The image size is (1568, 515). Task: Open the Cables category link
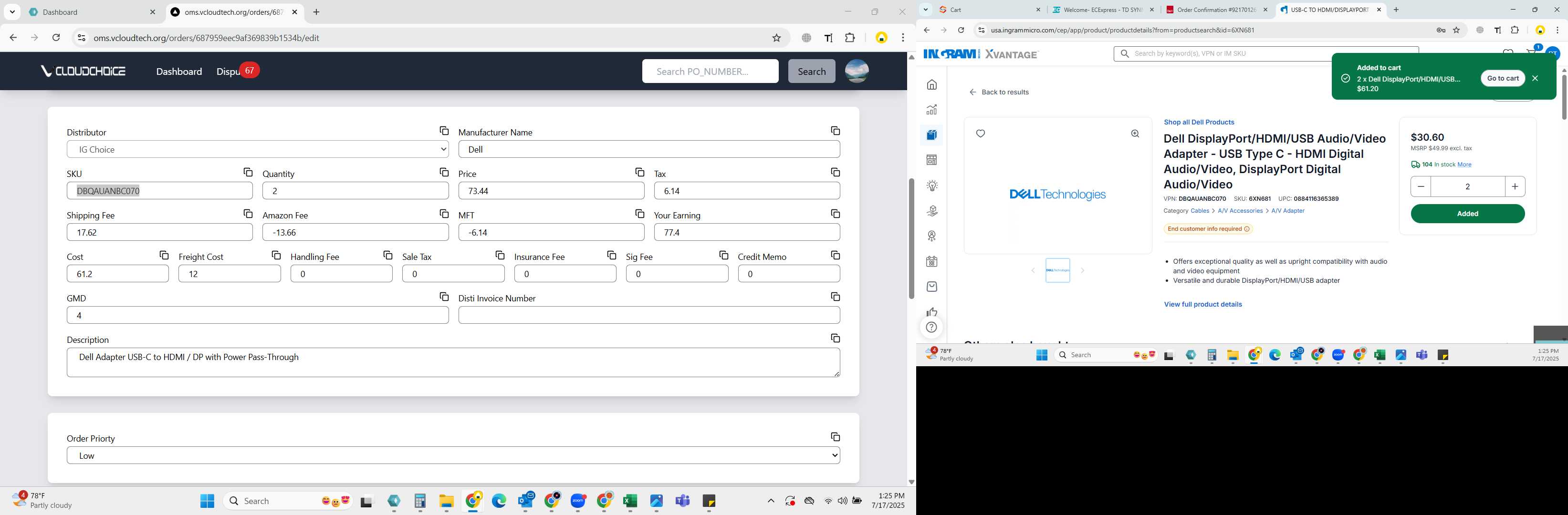coord(1199,210)
